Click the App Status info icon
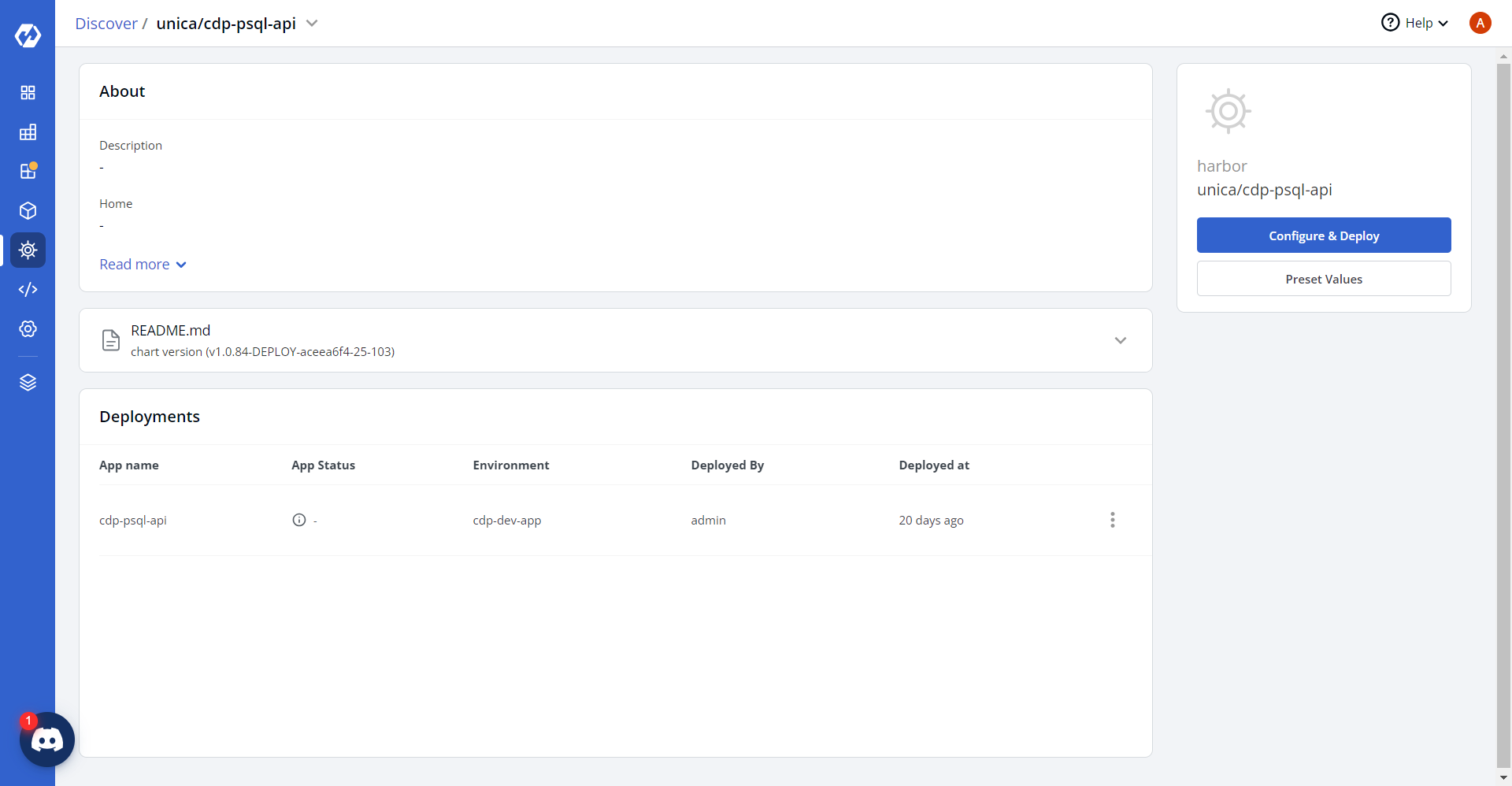Image resolution: width=1512 pixels, height=786 pixels. 299,520
